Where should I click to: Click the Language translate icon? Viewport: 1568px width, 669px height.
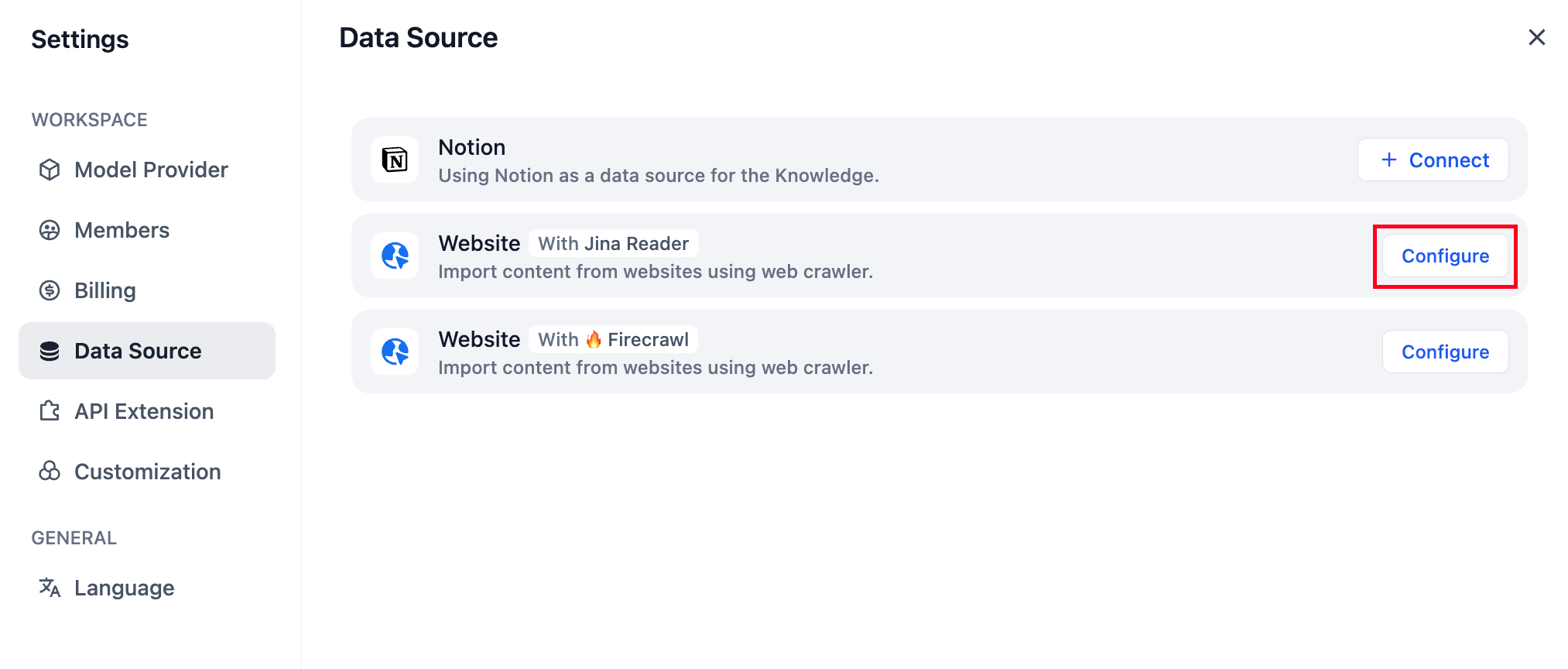(50, 588)
